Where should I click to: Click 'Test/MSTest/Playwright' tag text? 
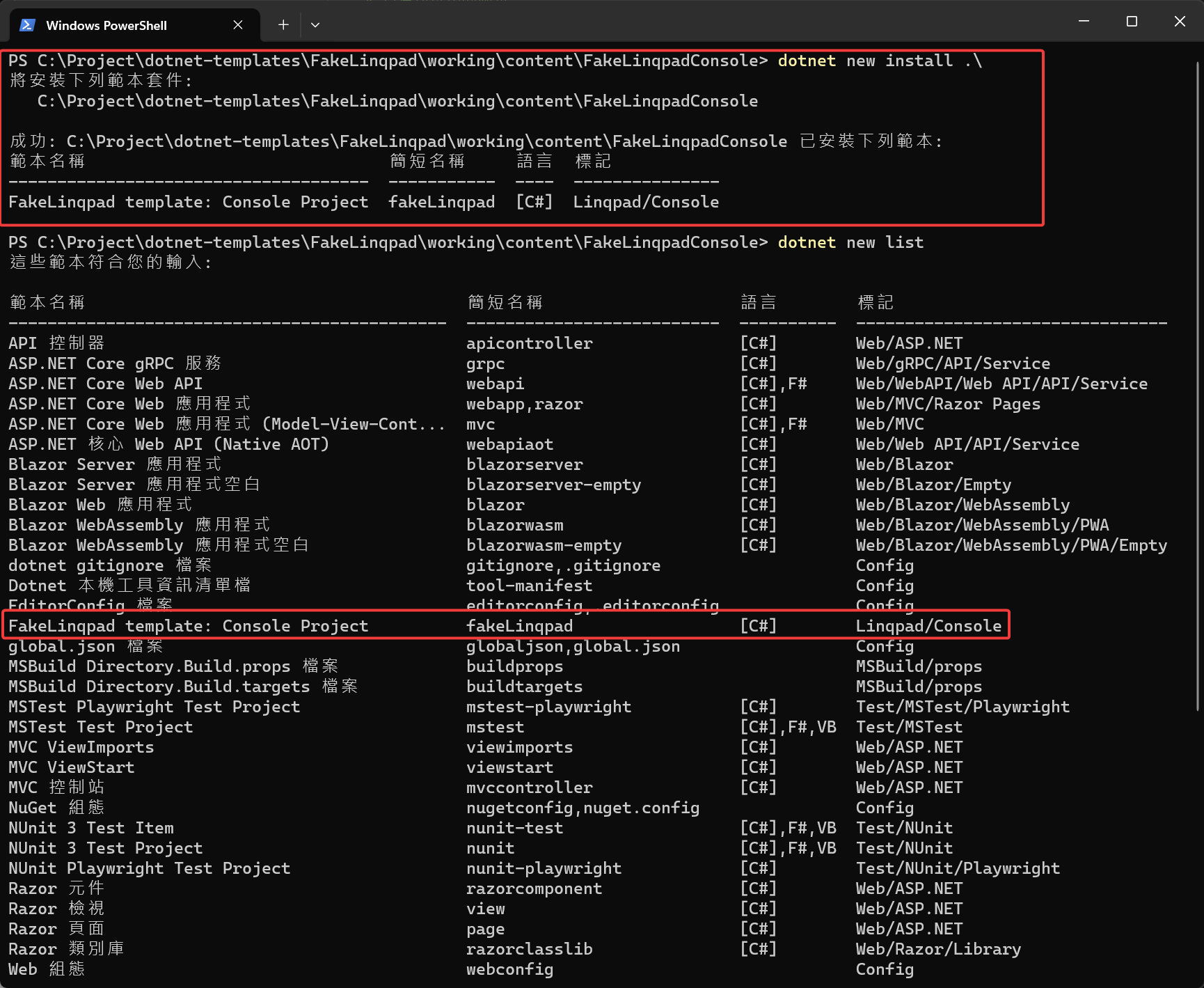[x=963, y=707]
